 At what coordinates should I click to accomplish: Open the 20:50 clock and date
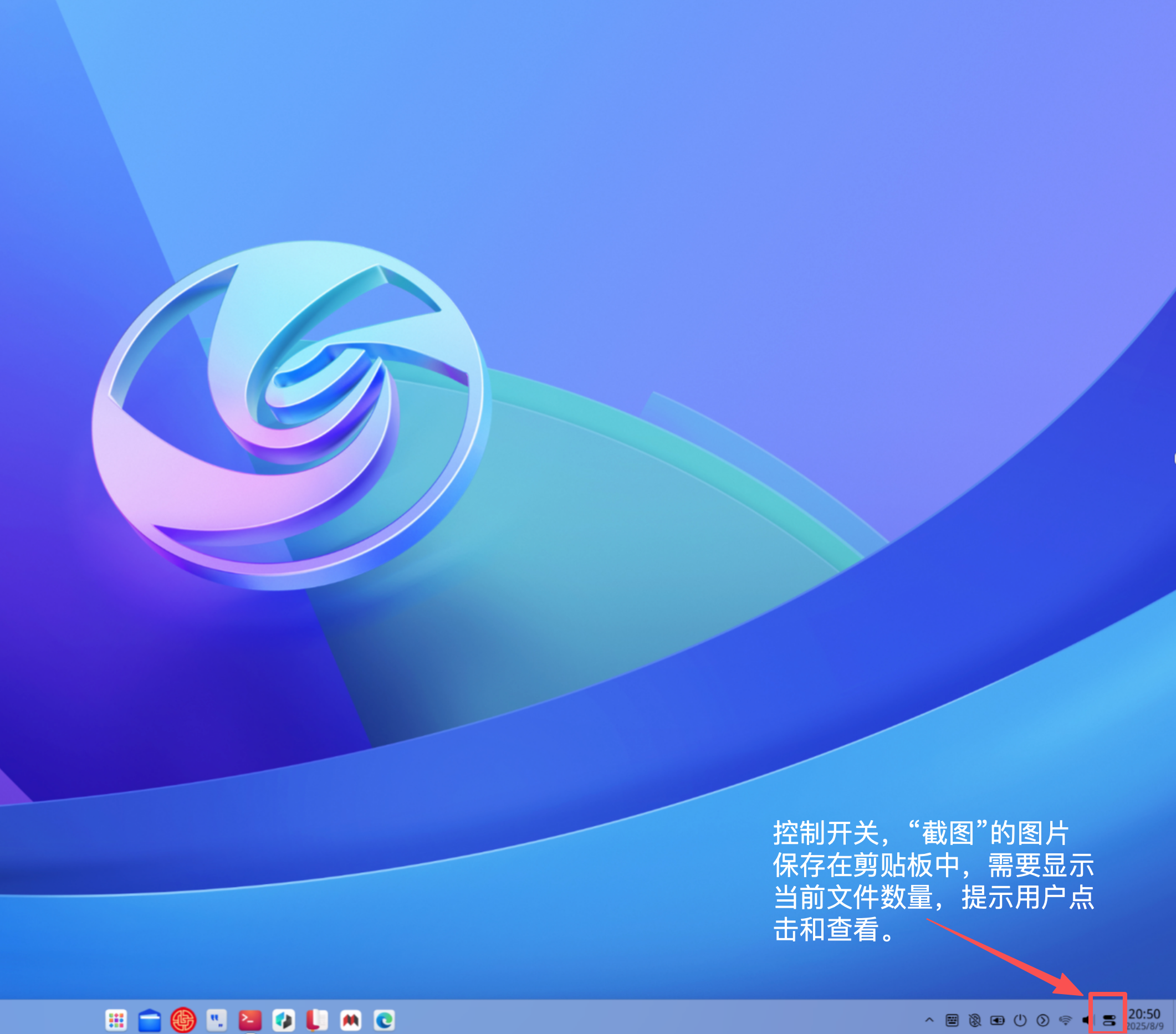coord(1144,1018)
